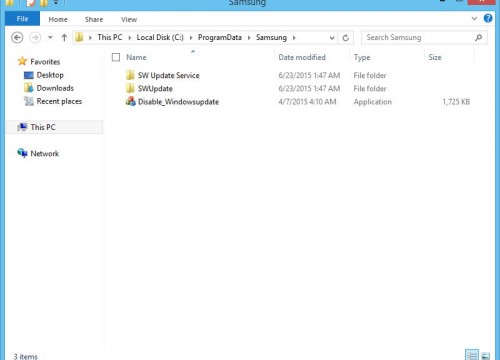Sort by the Type column
This screenshot has width=500, height=360.
click(362, 57)
